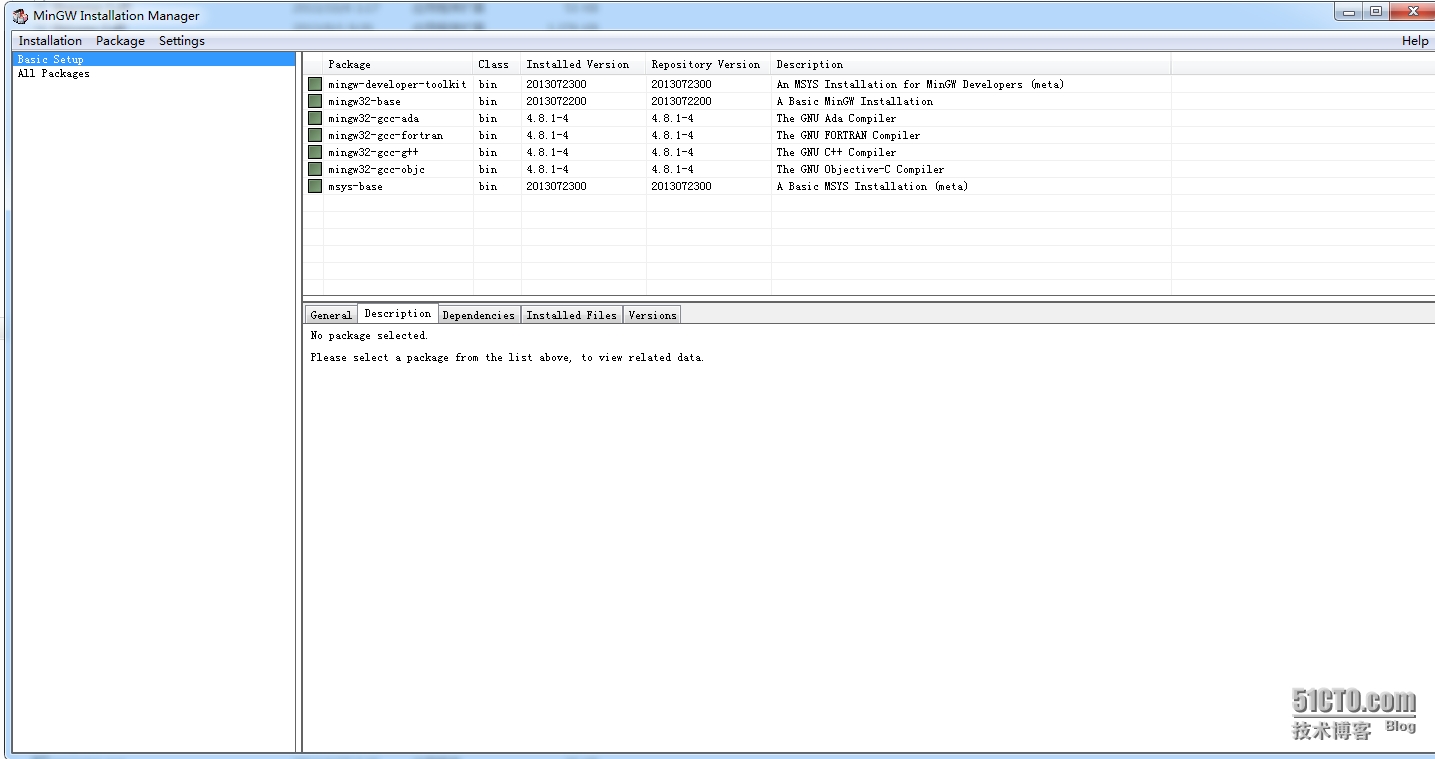Switch to the Dependencies tab
Screen dimensions: 1435x759
pos(478,315)
